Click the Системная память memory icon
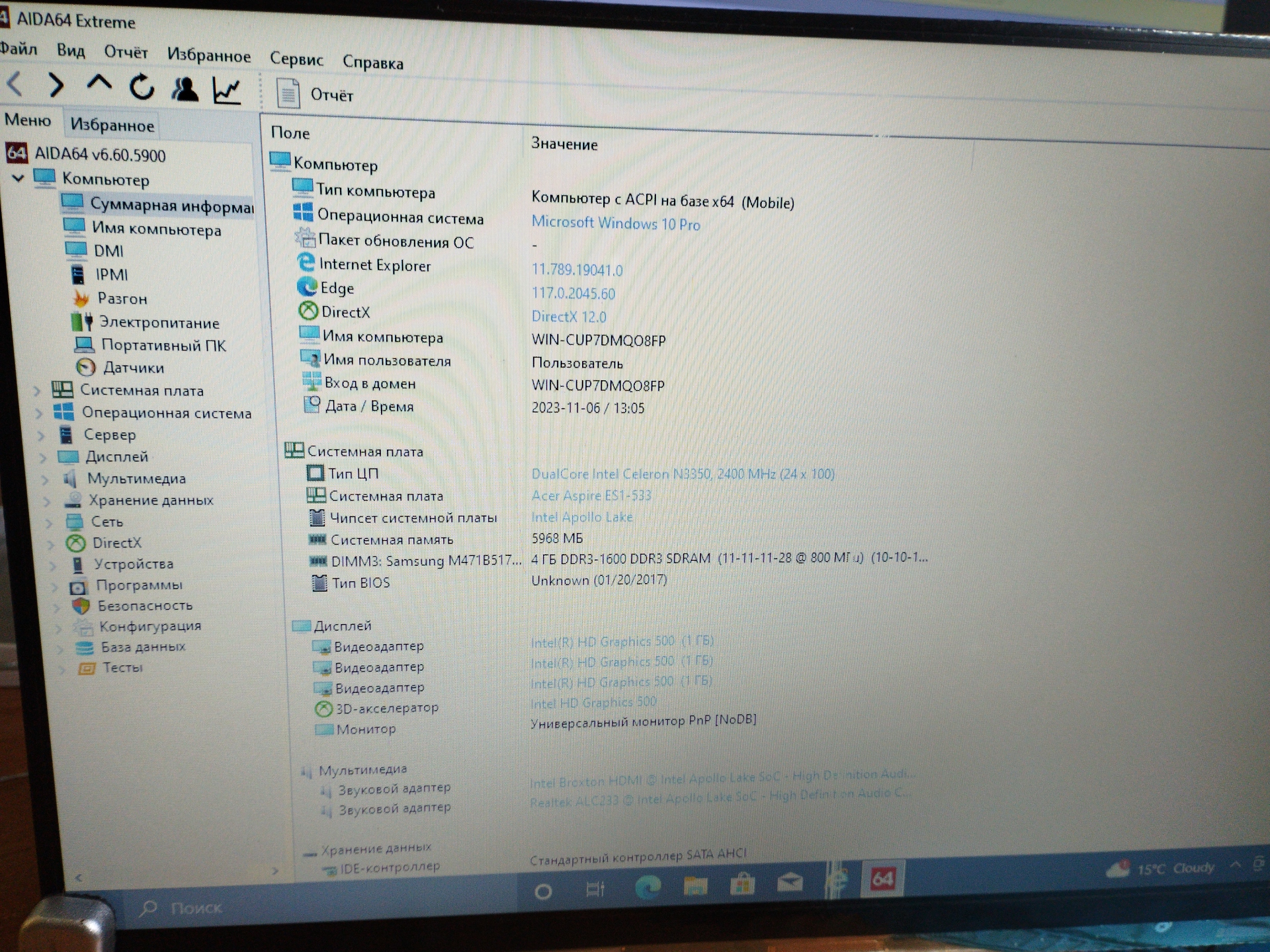Screen dimensions: 1270x952 [x=318, y=539]
